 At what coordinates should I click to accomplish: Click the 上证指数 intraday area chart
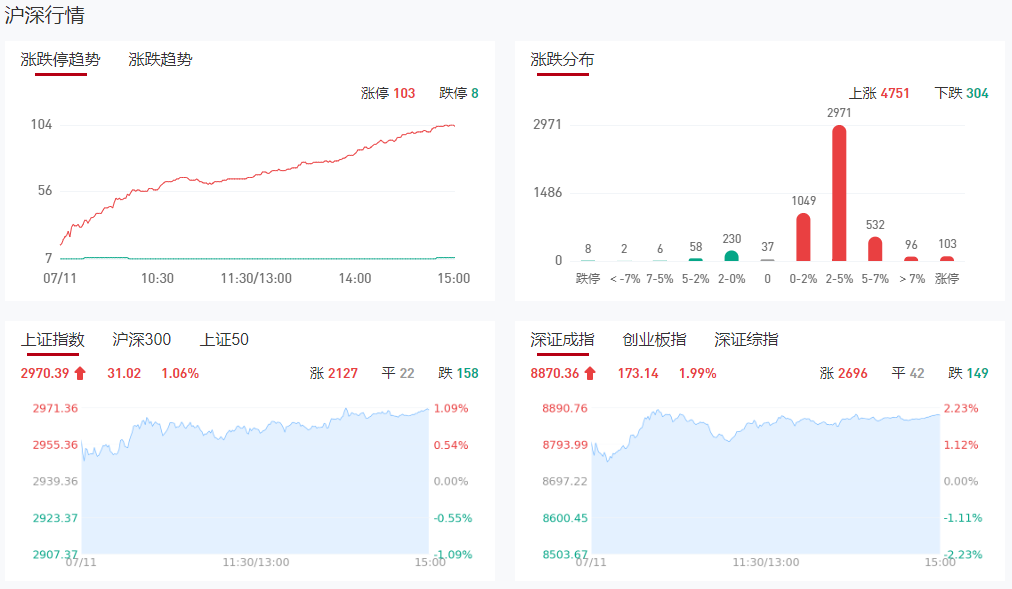(255, 481)
